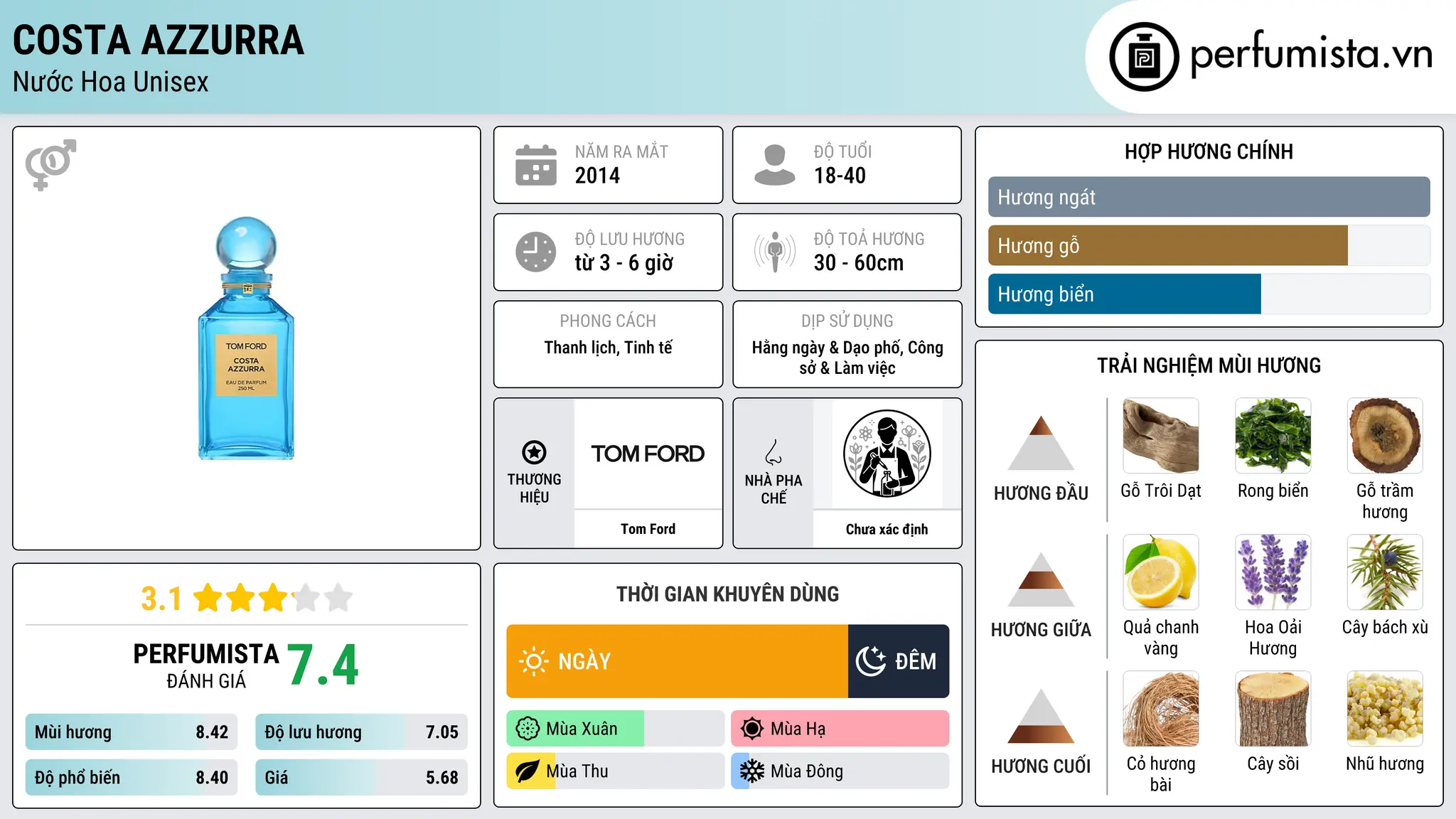This screenshot has width=1456, height=819.
Task: Click the 3.1 star rating number
Action: pos(161,599)
